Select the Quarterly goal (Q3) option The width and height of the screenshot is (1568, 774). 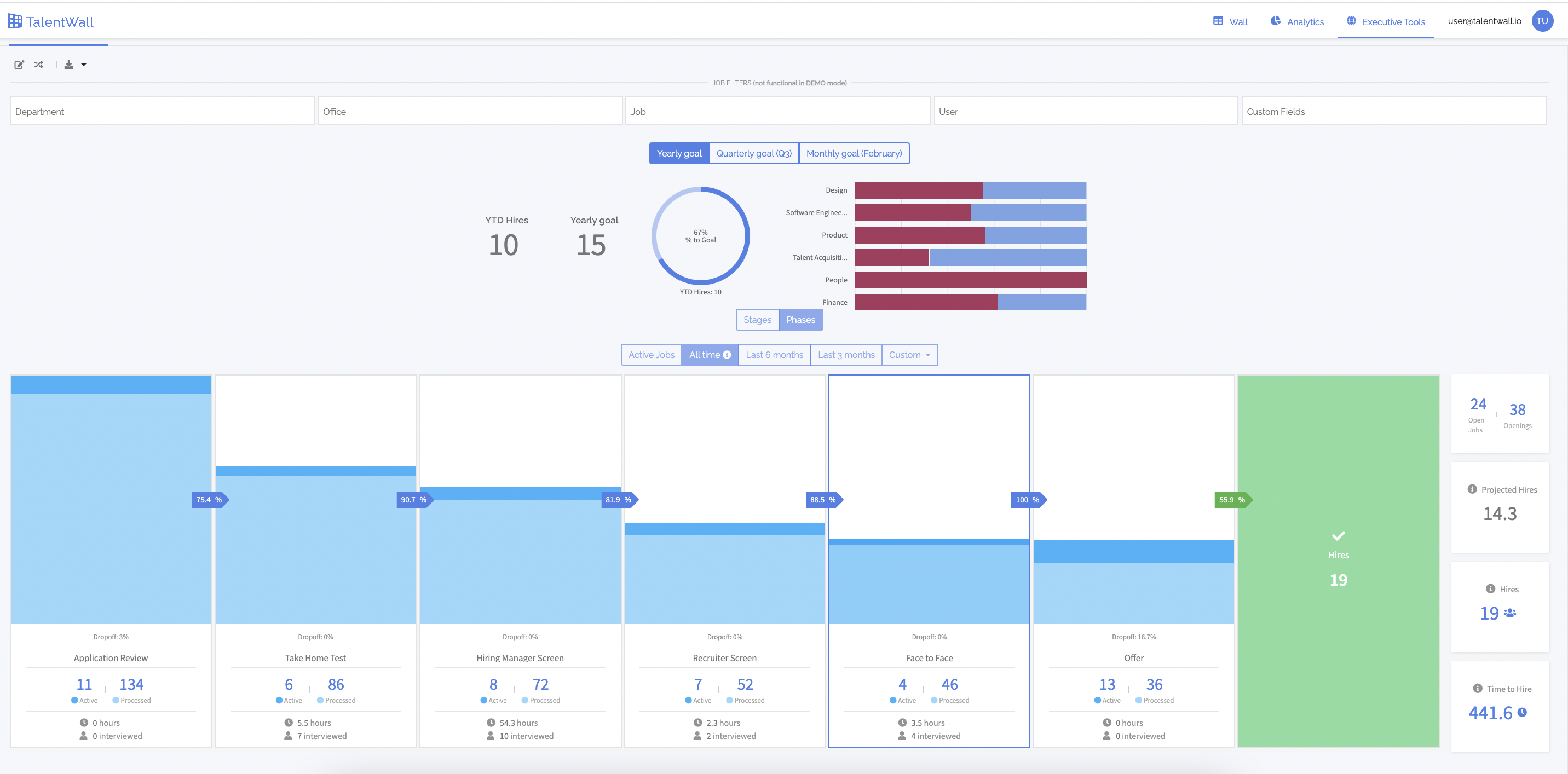click(753, 153)
